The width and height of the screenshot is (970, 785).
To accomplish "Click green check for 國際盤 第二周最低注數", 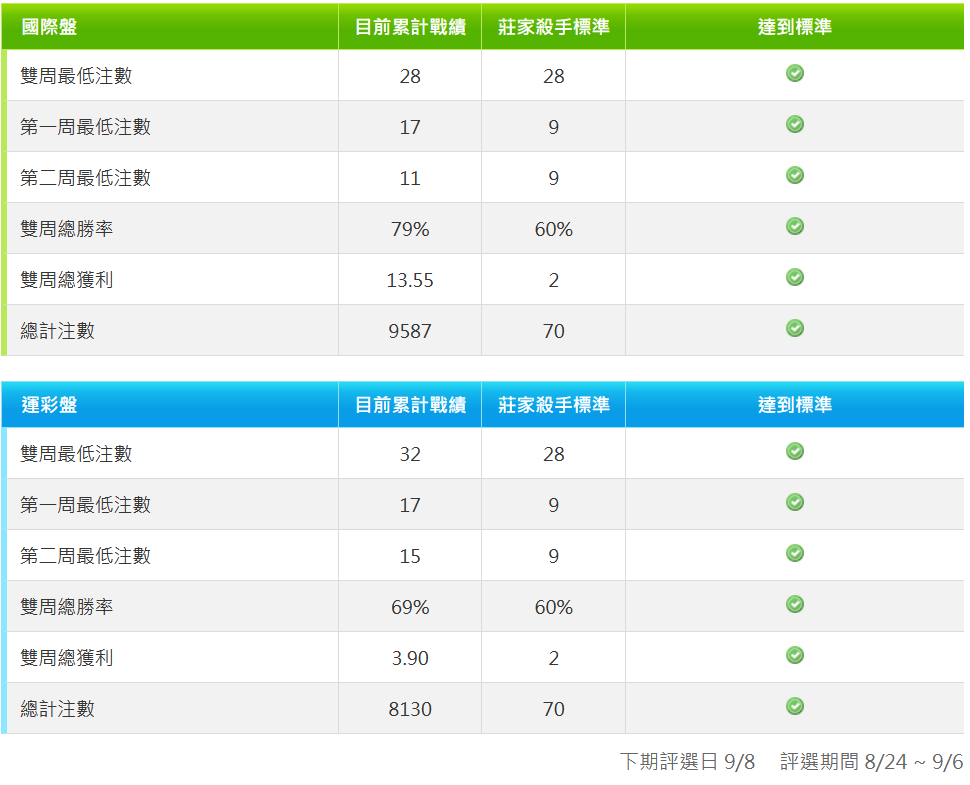I will pos(794,176).
